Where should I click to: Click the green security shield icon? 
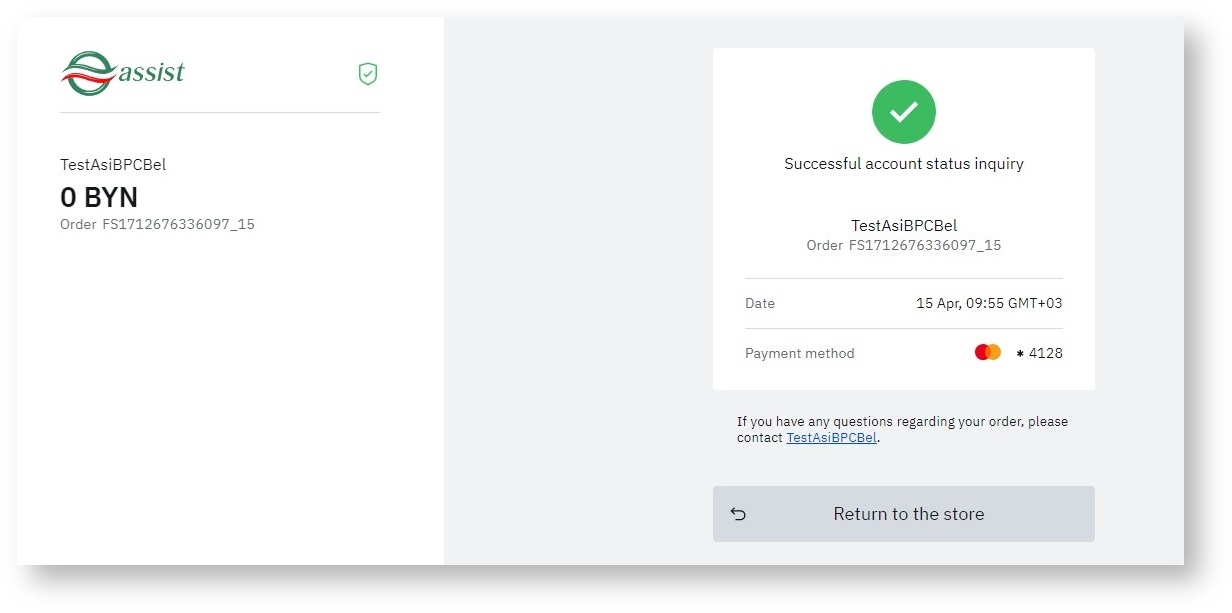(x=368, y=73)
